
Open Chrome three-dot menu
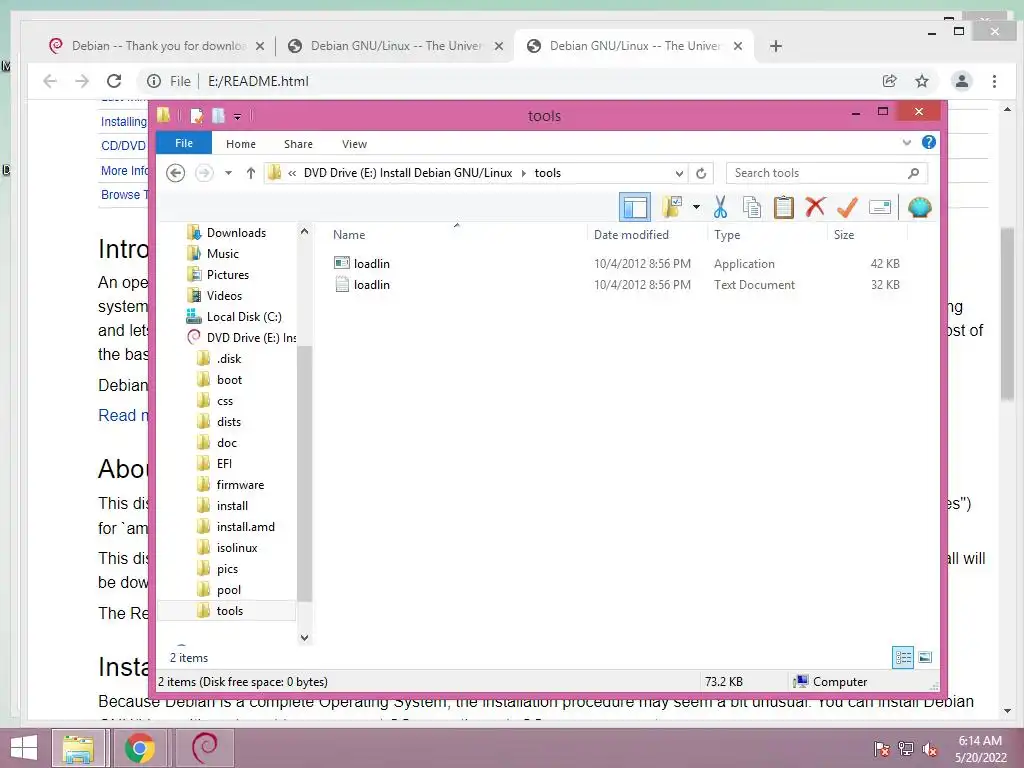tap(994, 81)
